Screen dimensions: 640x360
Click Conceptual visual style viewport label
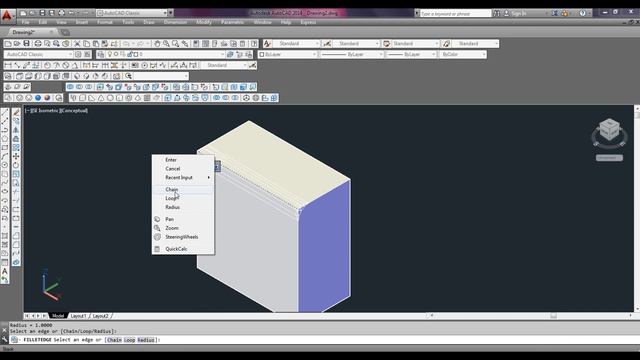point(74,111)
